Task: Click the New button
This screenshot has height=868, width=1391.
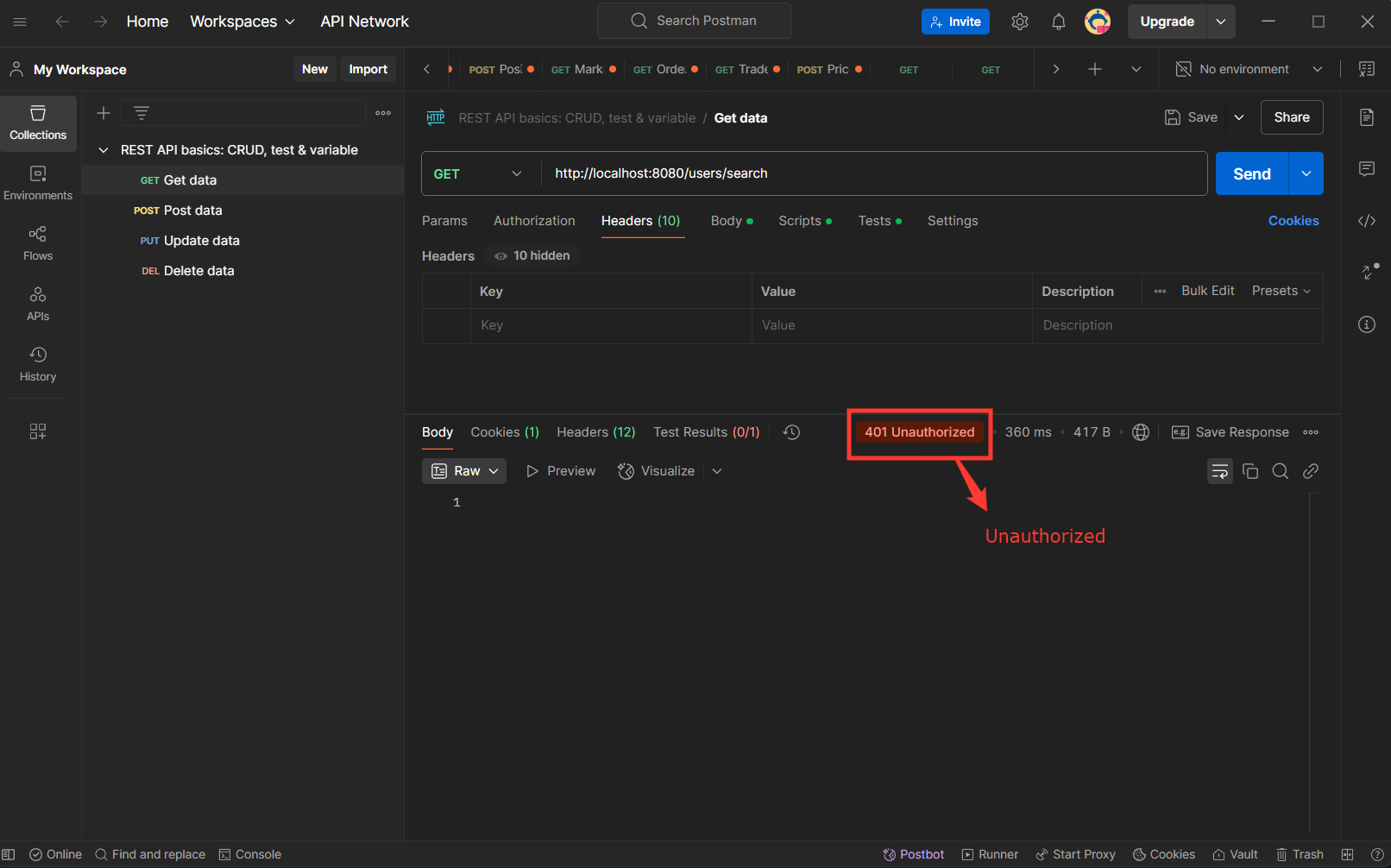Action: click(315, 69)
